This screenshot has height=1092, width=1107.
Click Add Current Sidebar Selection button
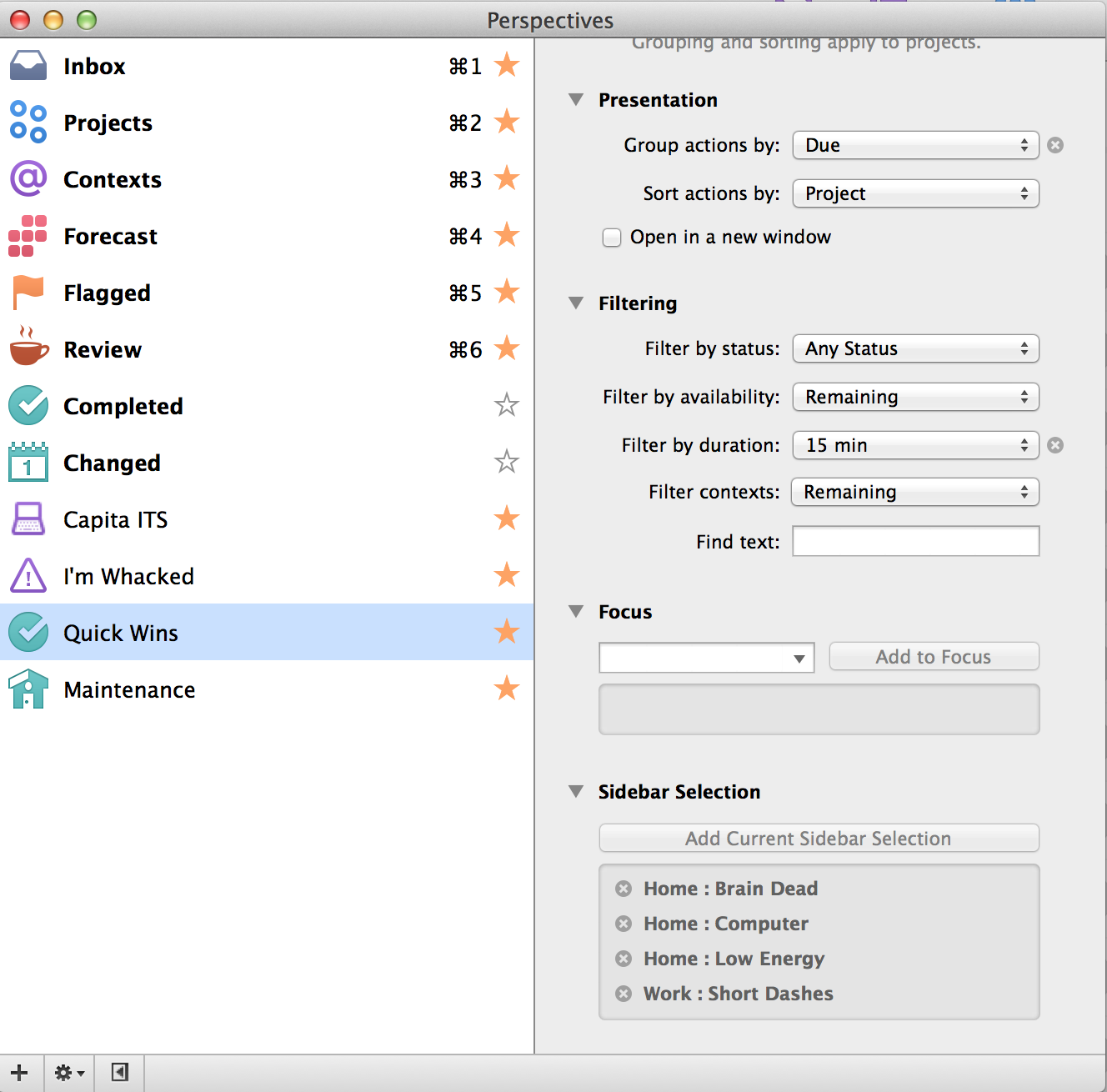click(819, 839)
